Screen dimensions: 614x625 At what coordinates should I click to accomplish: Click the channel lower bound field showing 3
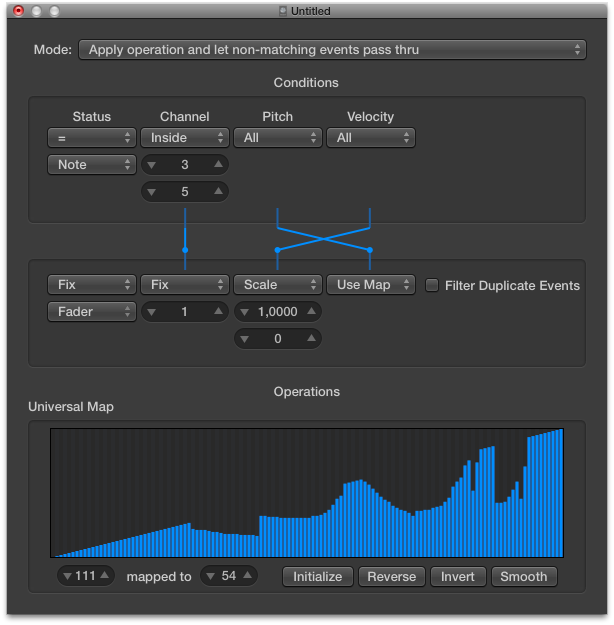(x=185, y=165)
